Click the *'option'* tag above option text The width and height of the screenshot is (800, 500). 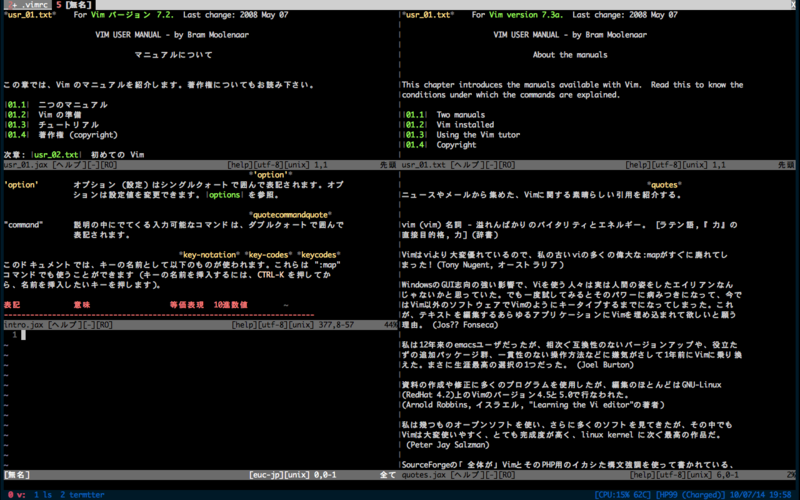coord(270,175)
